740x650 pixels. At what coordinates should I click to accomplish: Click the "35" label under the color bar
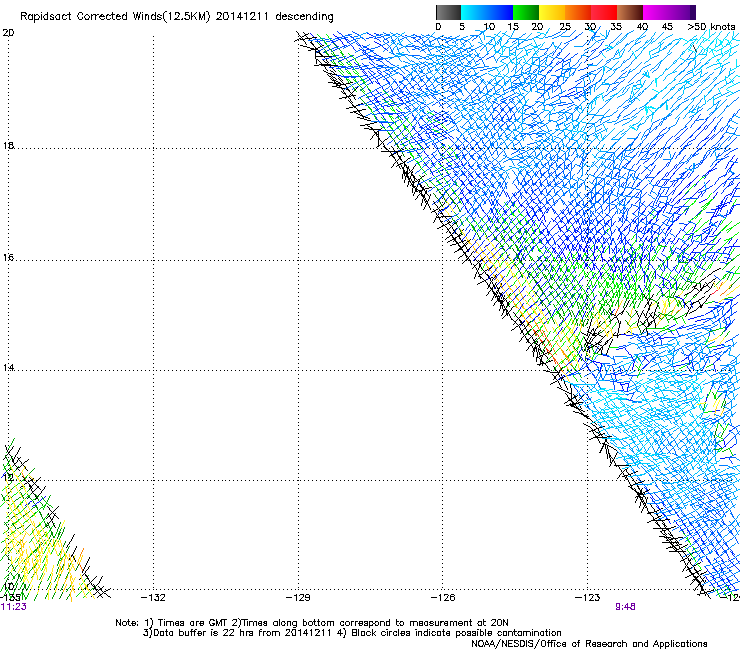click(x=616, y=27)
